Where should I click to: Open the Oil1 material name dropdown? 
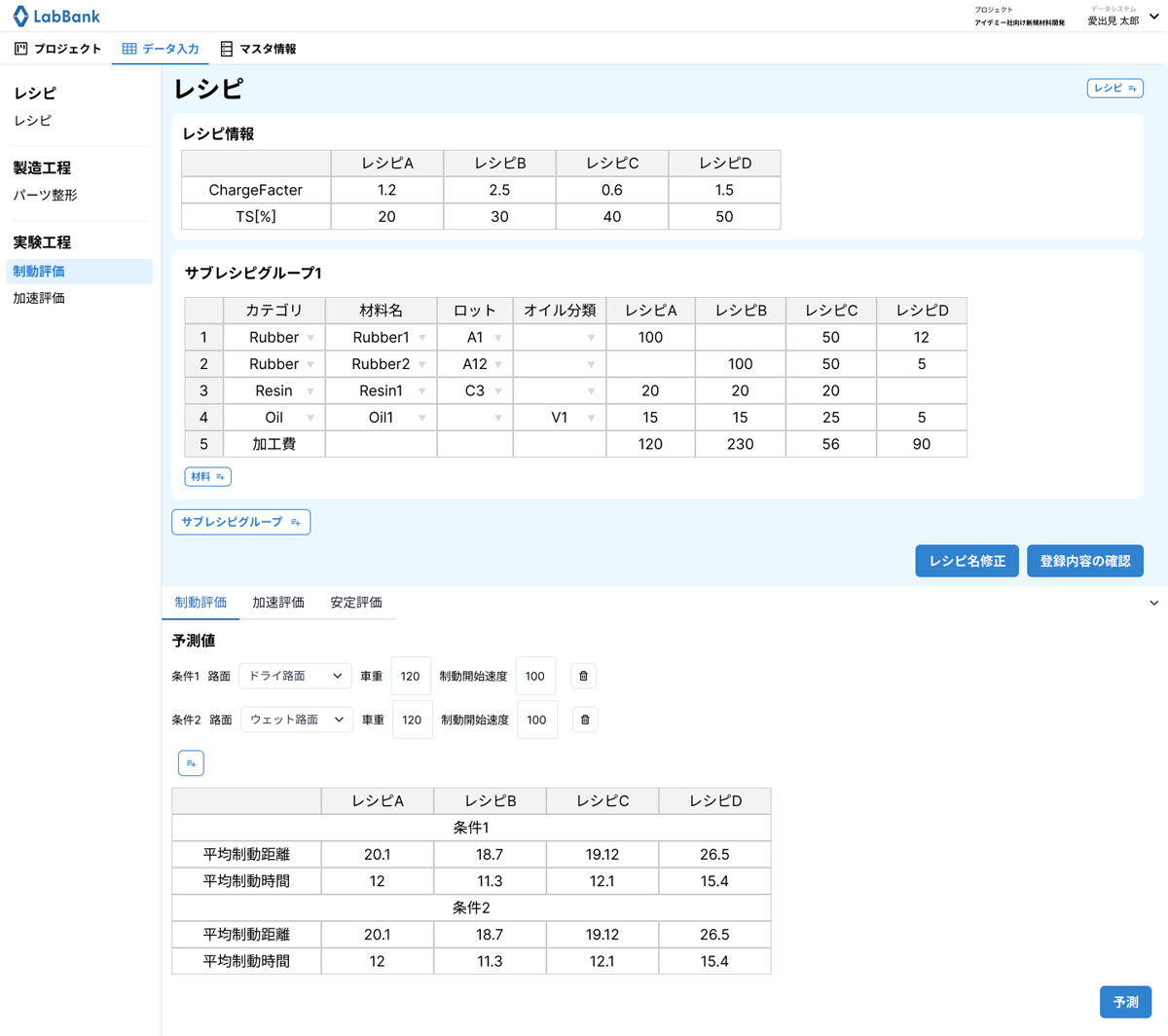tap(422, 418)
